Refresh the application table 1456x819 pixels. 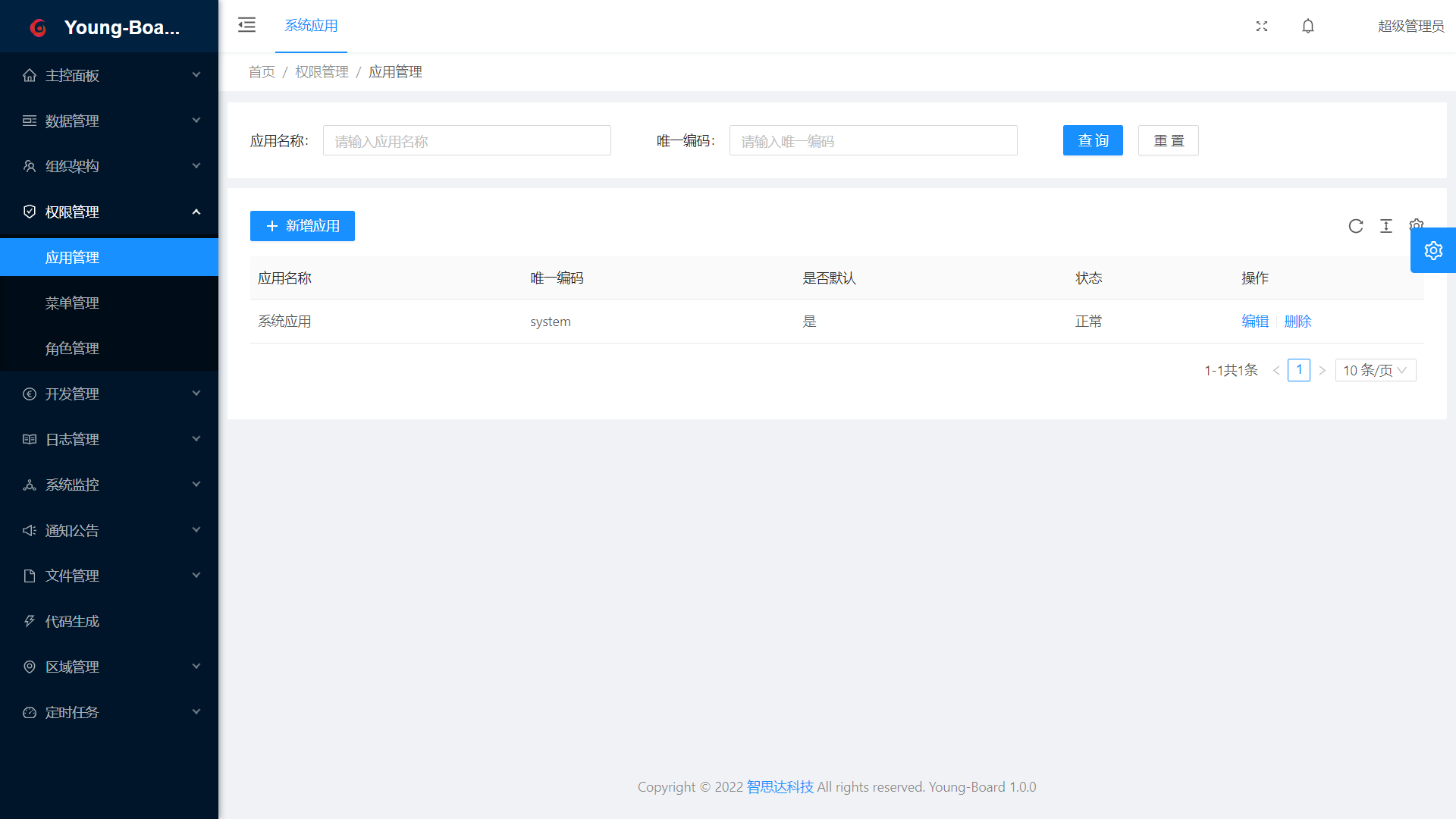pos(1356,226)
